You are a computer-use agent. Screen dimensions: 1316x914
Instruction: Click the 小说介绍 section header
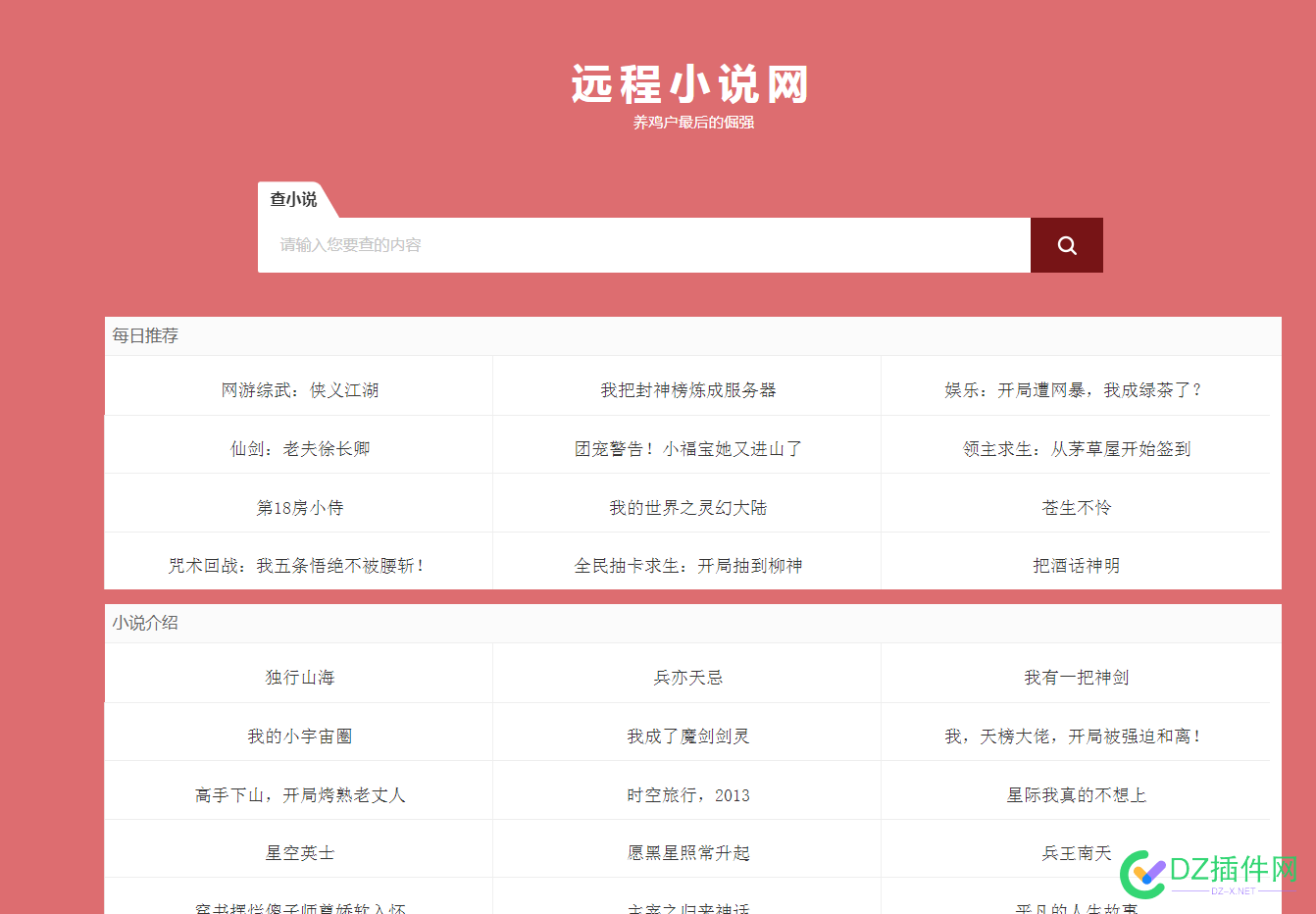coord(145,623)
